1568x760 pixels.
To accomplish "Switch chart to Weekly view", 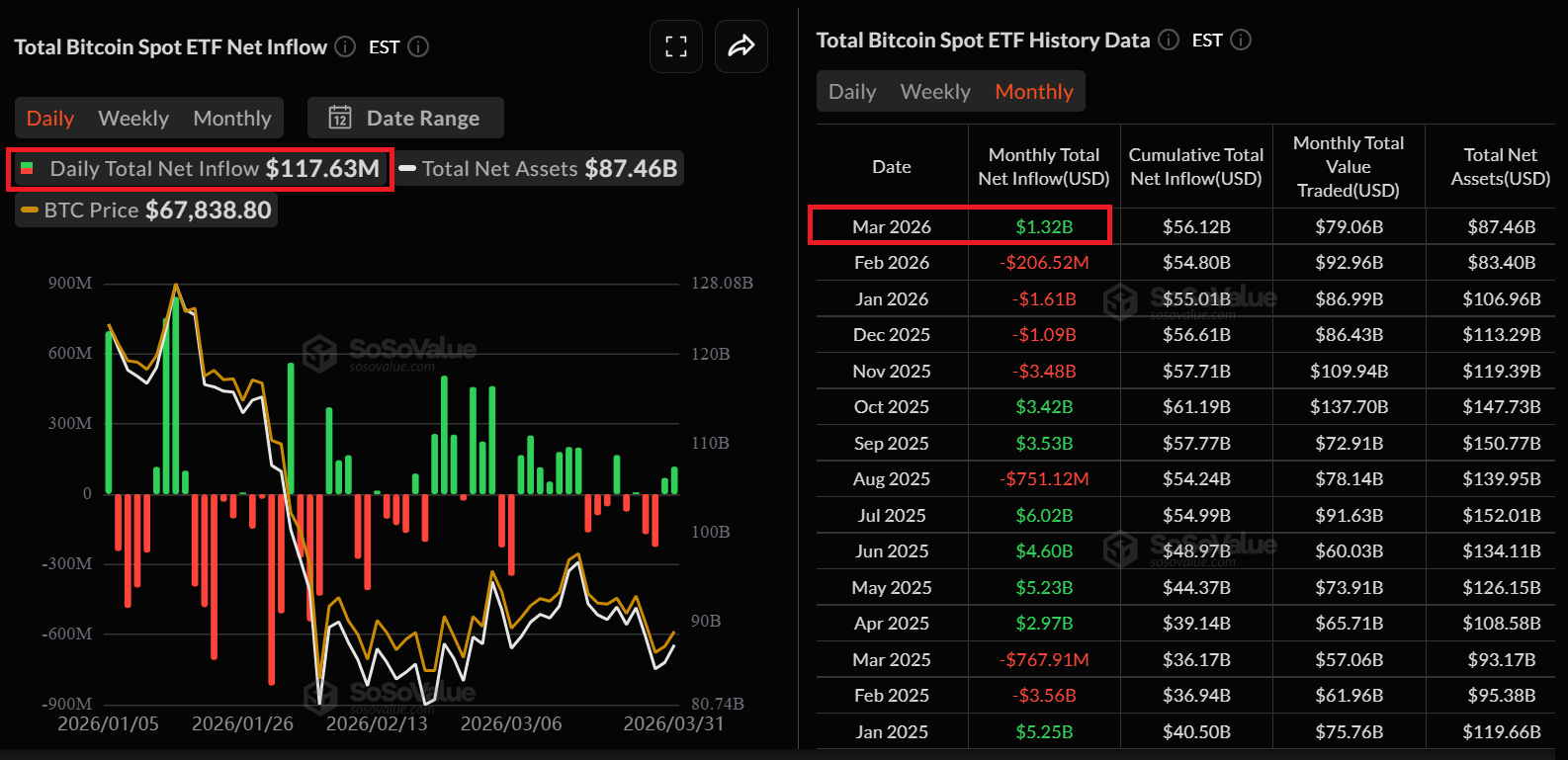I will tap(133, 118).
